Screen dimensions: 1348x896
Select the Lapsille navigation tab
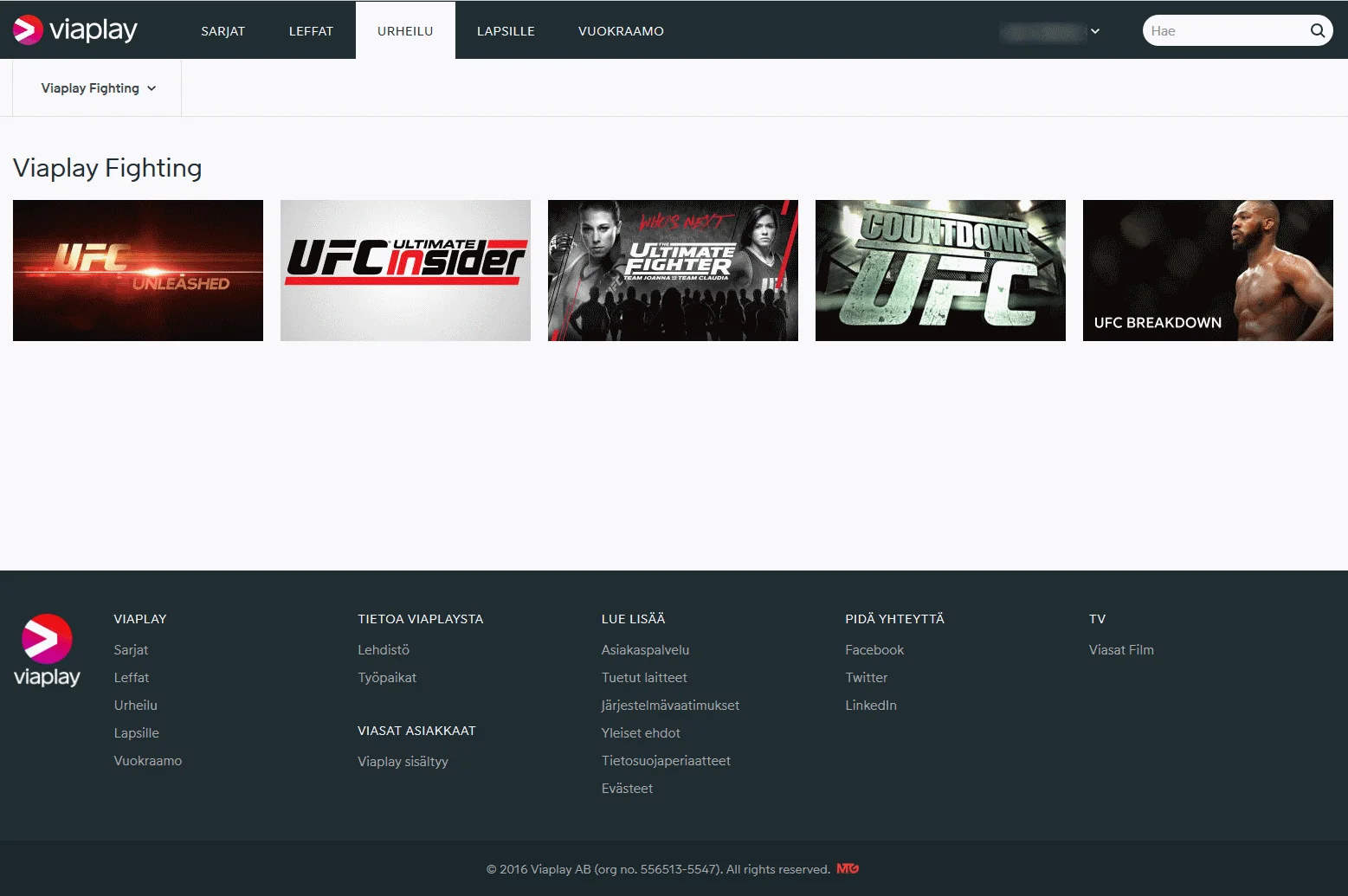pos(506,31)
